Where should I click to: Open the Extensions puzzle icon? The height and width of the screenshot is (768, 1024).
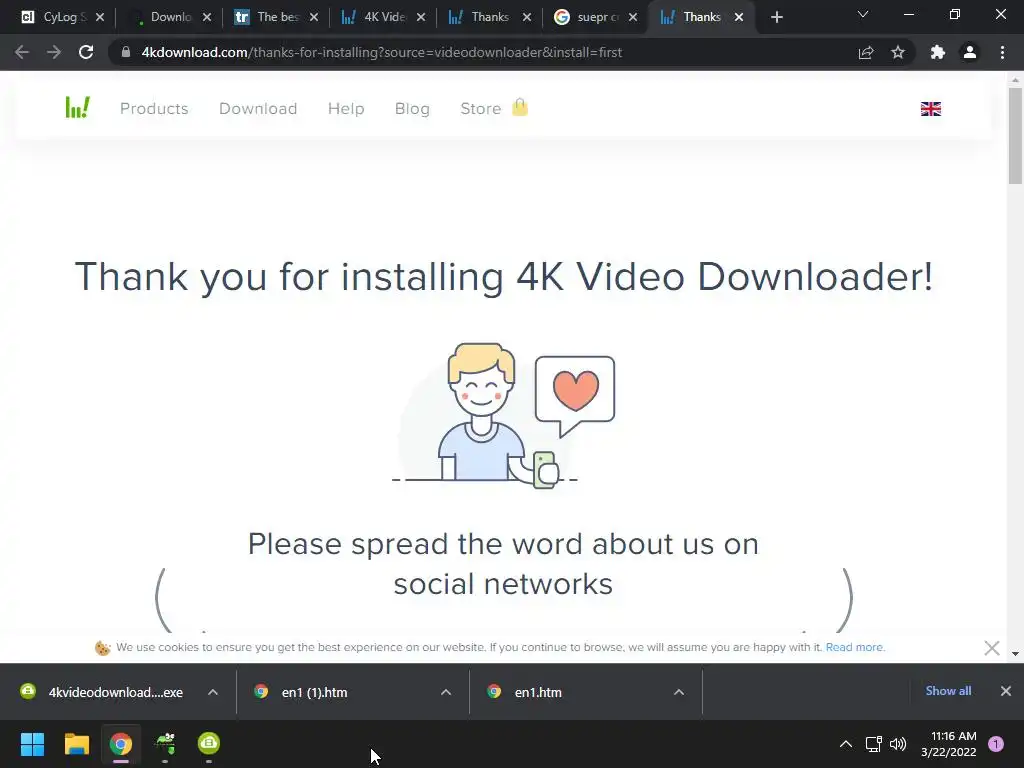pyautogui.click(x=938, y=52)
